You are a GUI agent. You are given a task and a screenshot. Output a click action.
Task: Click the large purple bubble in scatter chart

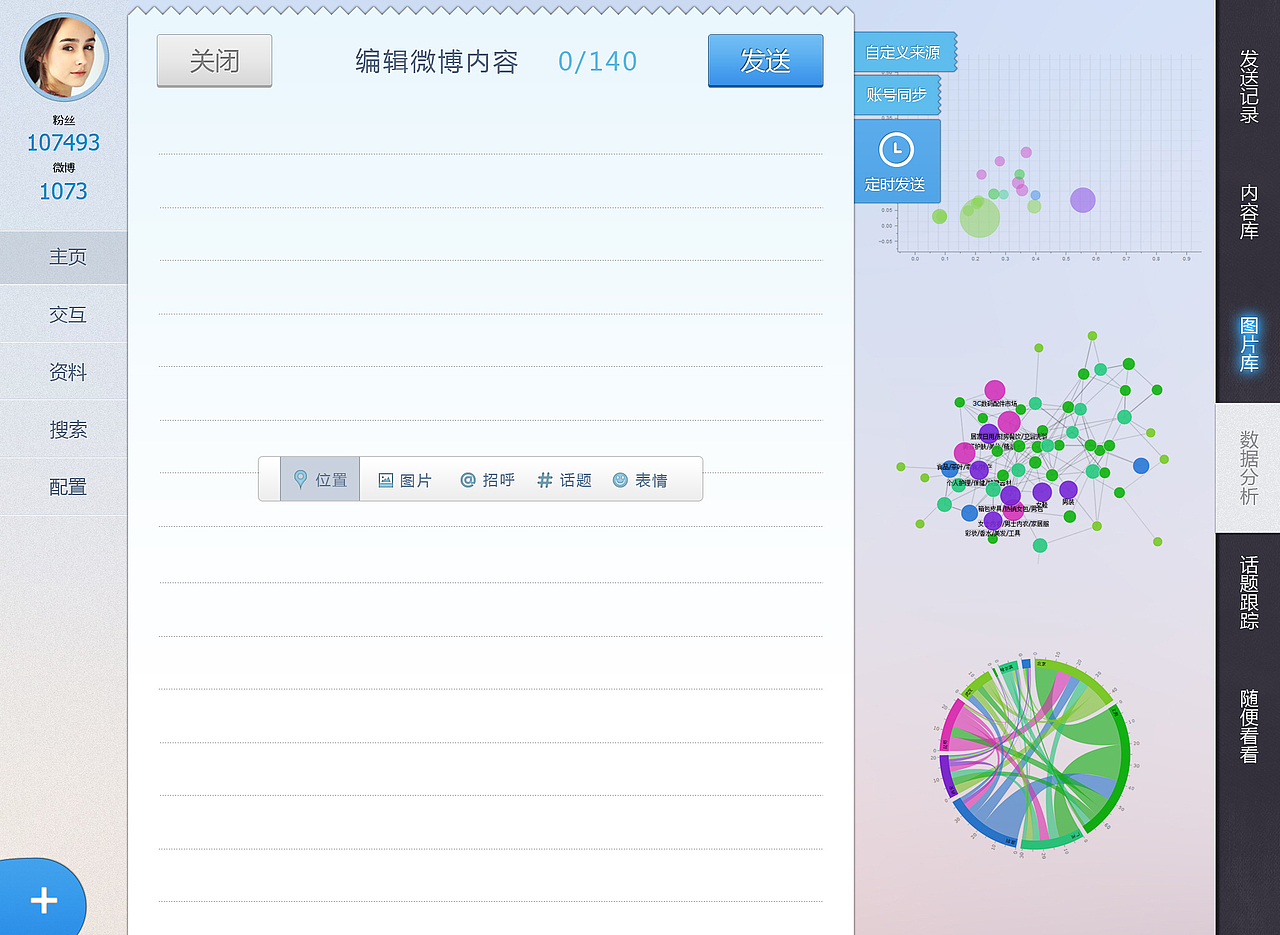point(1083,200)
